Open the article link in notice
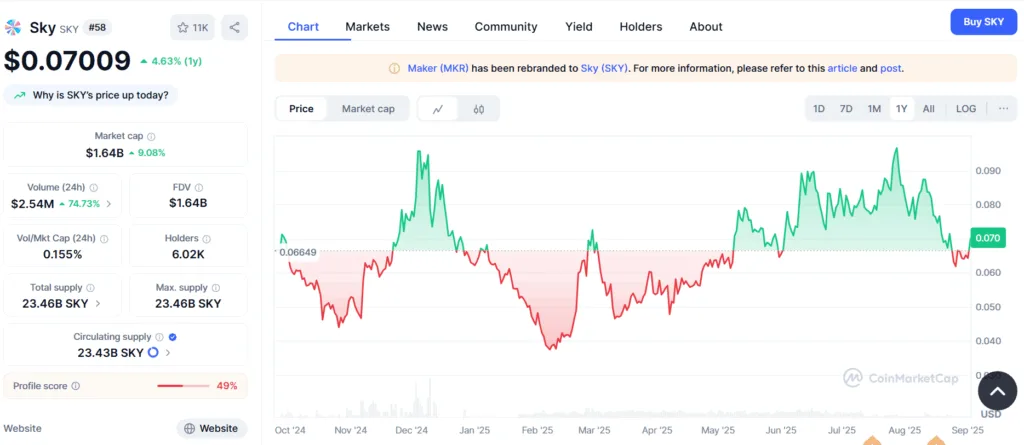This screenshot has height=445, width=1024. click(842, 68)
